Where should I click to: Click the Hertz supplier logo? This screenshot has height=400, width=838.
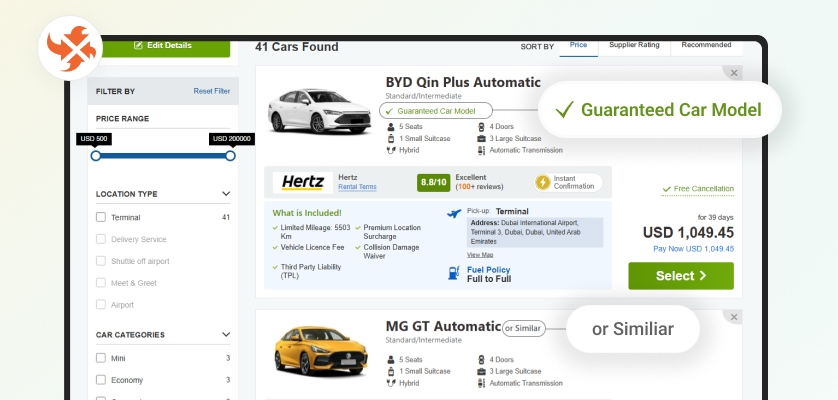click(302, 182)
